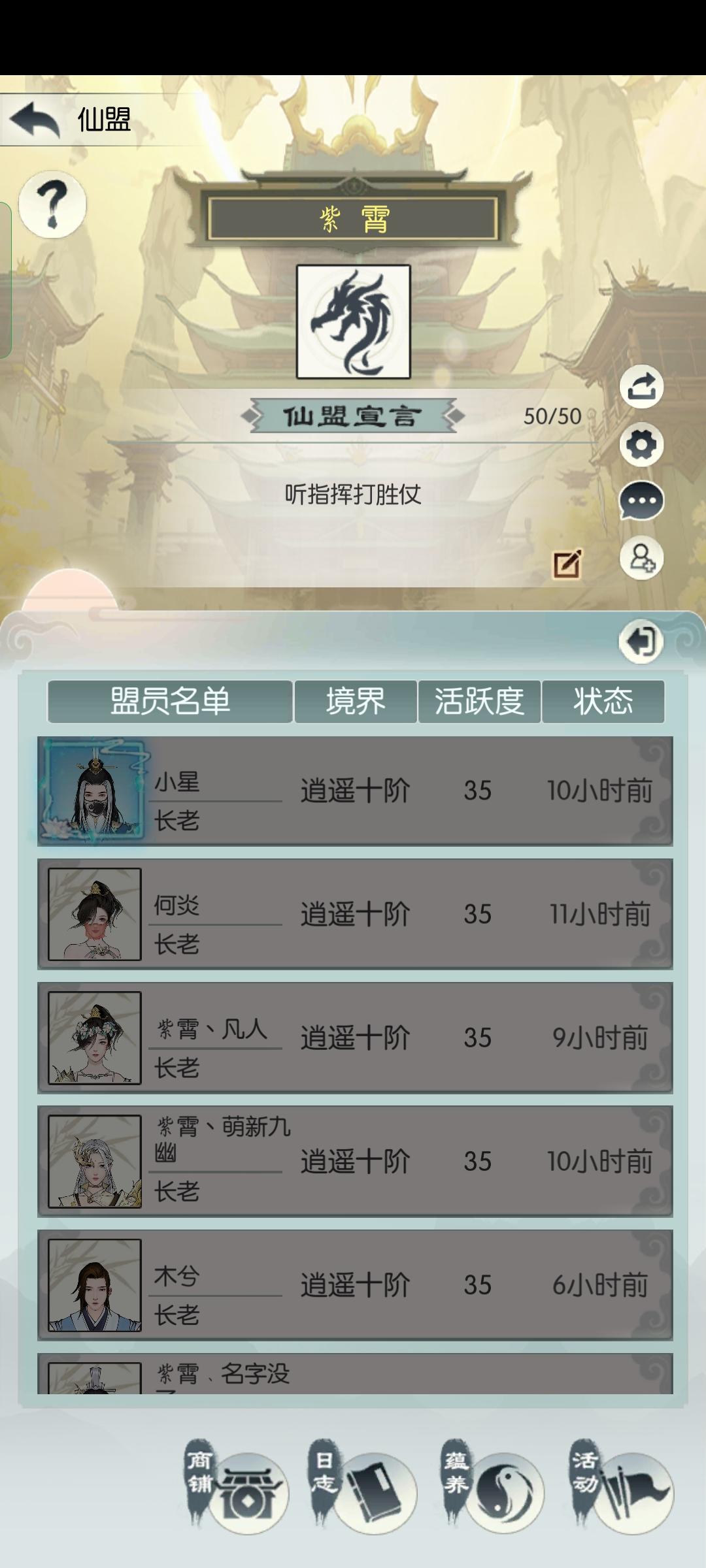Select the 状态 column header
Image resolution: width=706 pixels, height=1568 pixels.
[x=603, y=702]
